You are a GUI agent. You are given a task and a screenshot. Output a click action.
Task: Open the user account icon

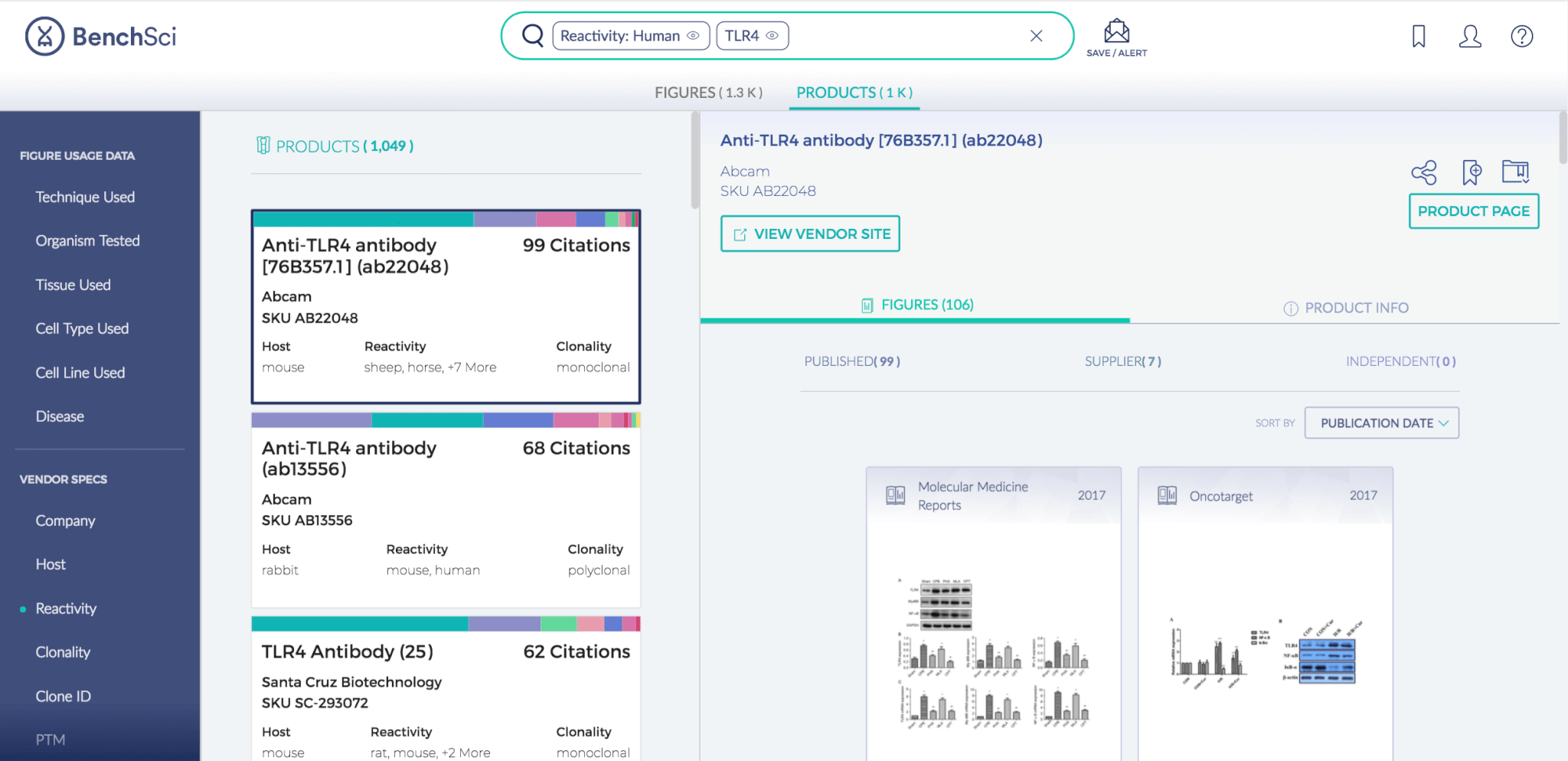(1469, 35)
